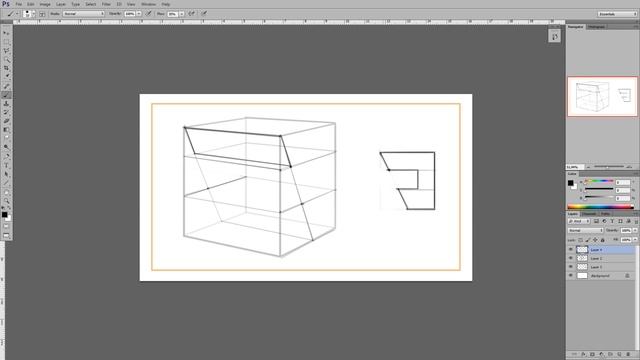
Task: Open the File menu
Action: click(x=19, y=4)
